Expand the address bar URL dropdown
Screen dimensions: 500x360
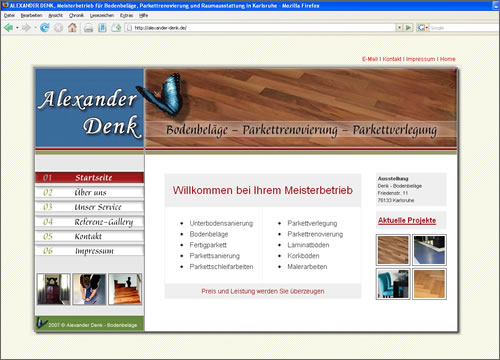pyautogui.click(x=399, y=28)
